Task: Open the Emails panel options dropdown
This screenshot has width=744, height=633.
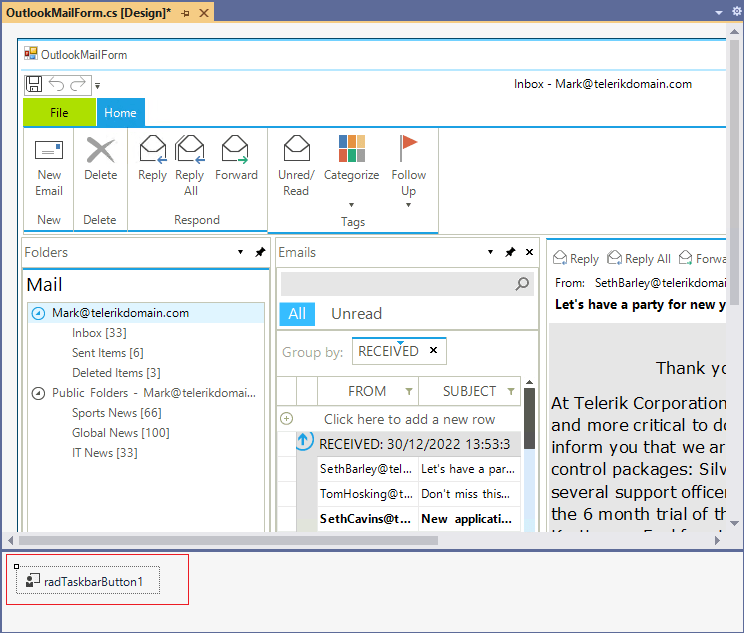Action: pyautogui.click(x=491, y=252)
